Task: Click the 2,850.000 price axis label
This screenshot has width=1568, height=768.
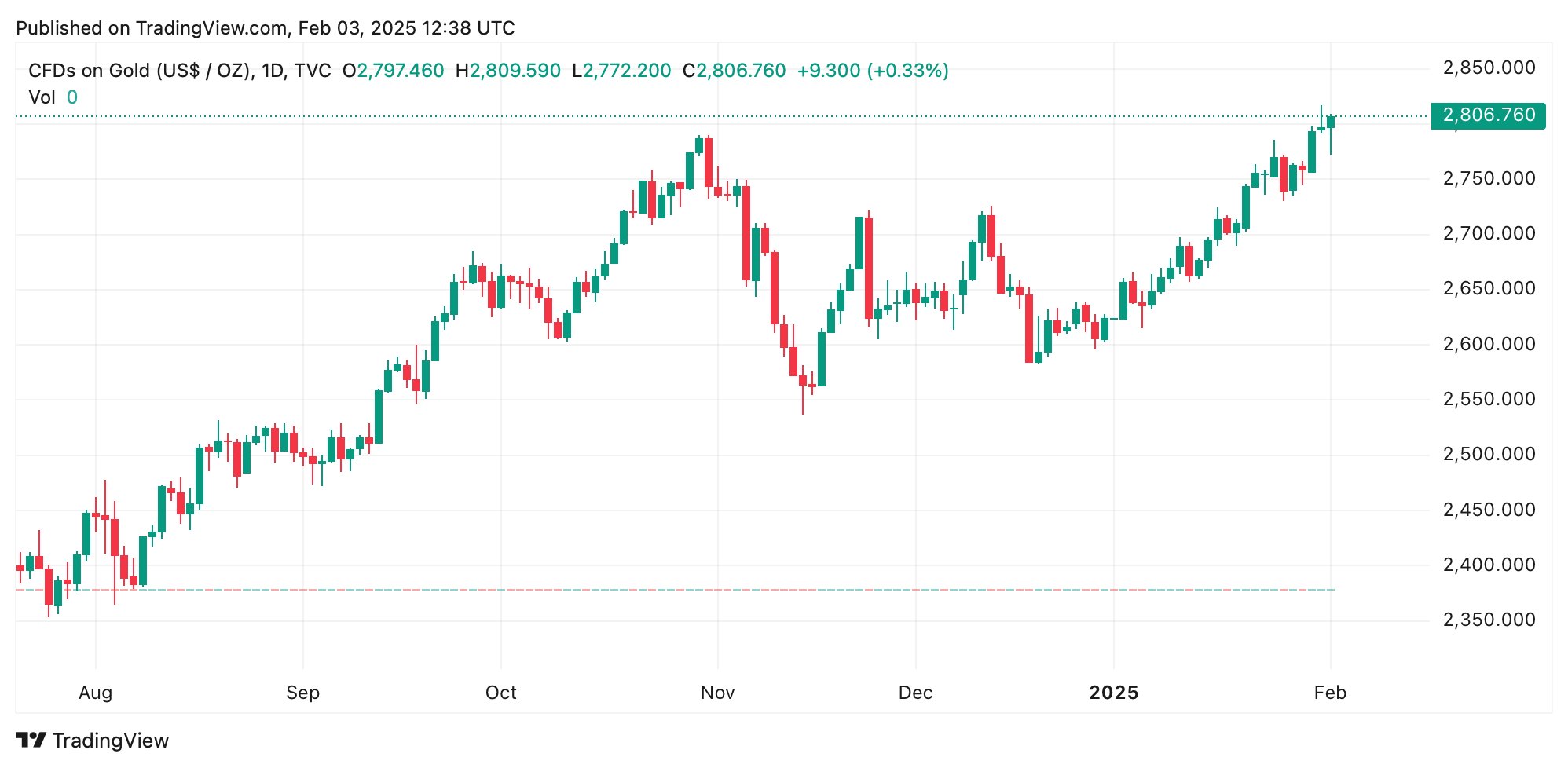Action: tap(1489, 68)
